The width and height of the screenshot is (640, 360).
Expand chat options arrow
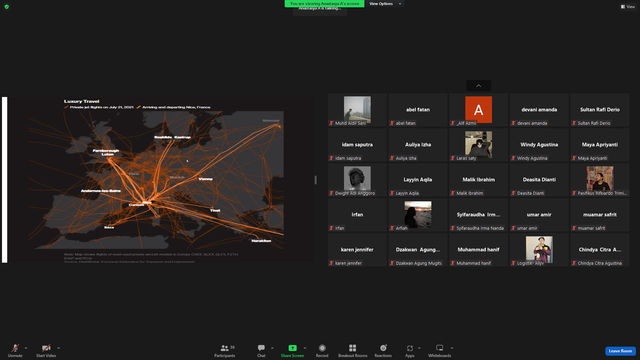click(x=272, y=348)
